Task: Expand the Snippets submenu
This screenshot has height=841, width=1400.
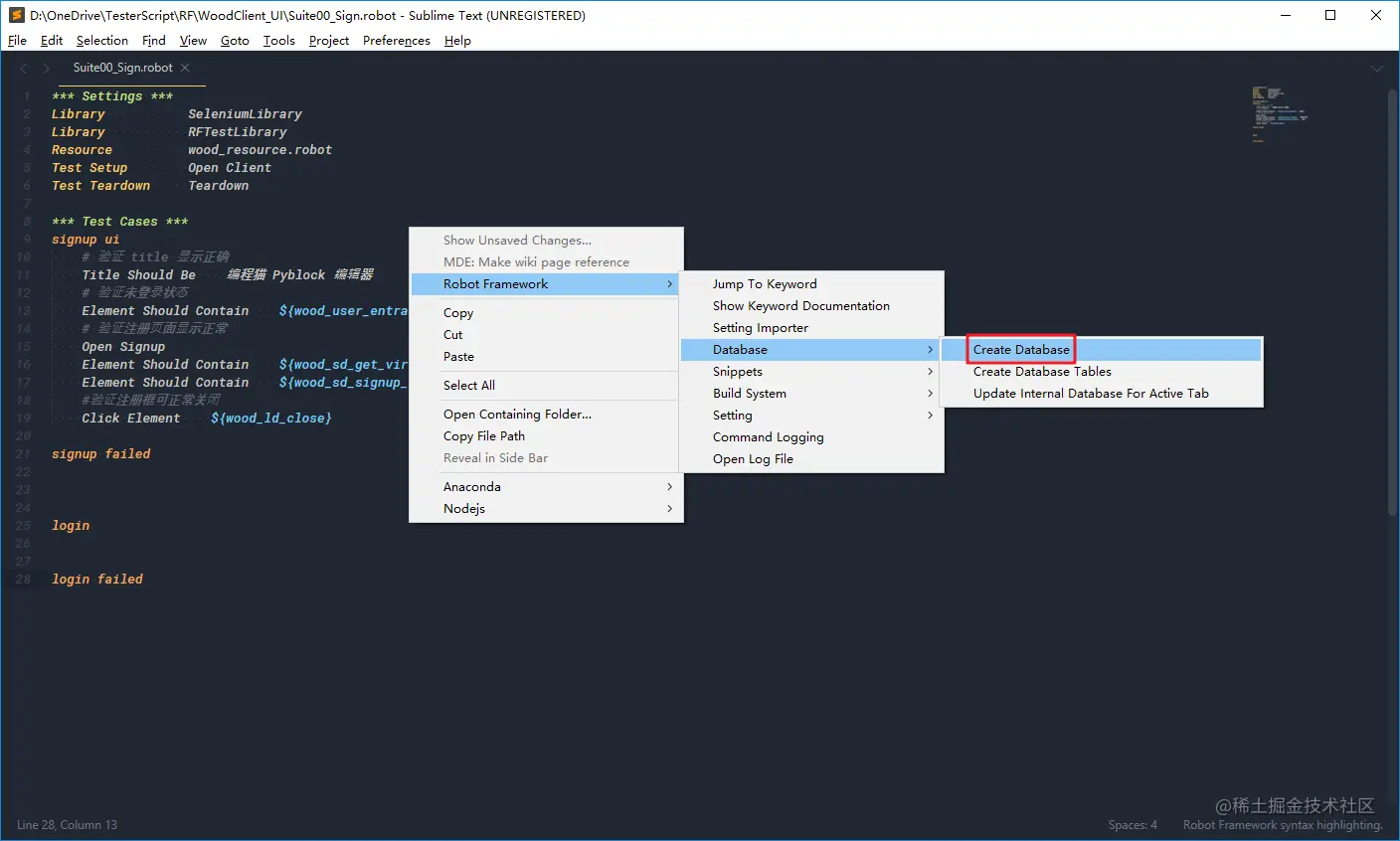Action: pyautogui.click(x=811, y=372)
